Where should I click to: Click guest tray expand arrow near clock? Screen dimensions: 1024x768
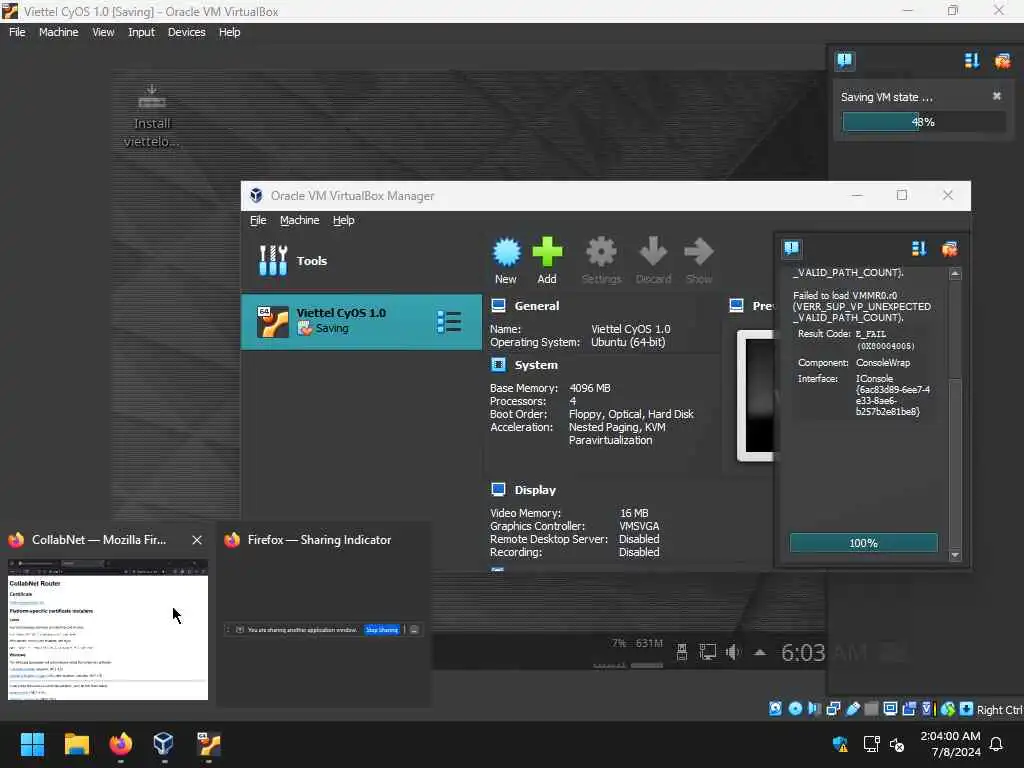pos(760,652)
